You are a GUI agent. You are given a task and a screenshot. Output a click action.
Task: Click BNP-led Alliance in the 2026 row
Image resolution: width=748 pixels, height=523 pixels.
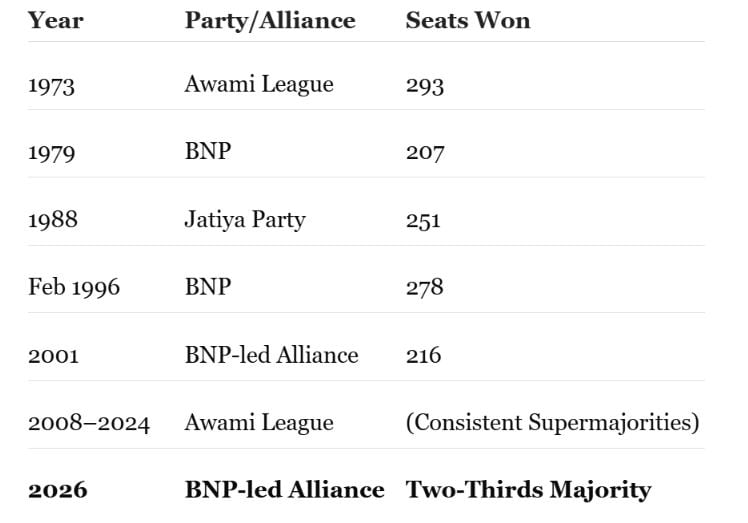[x=284, y=490]
